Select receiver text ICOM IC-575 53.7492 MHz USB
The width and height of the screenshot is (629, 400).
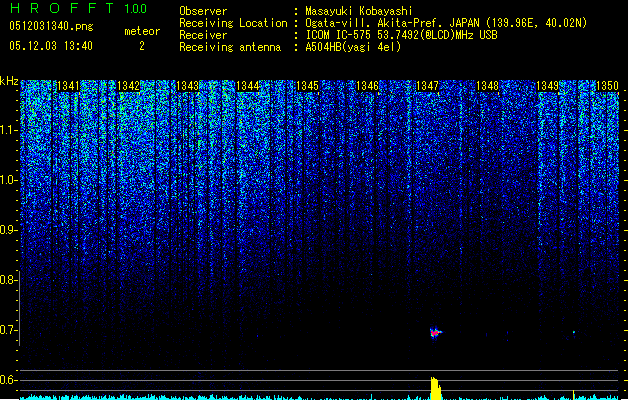coord(401,35)
